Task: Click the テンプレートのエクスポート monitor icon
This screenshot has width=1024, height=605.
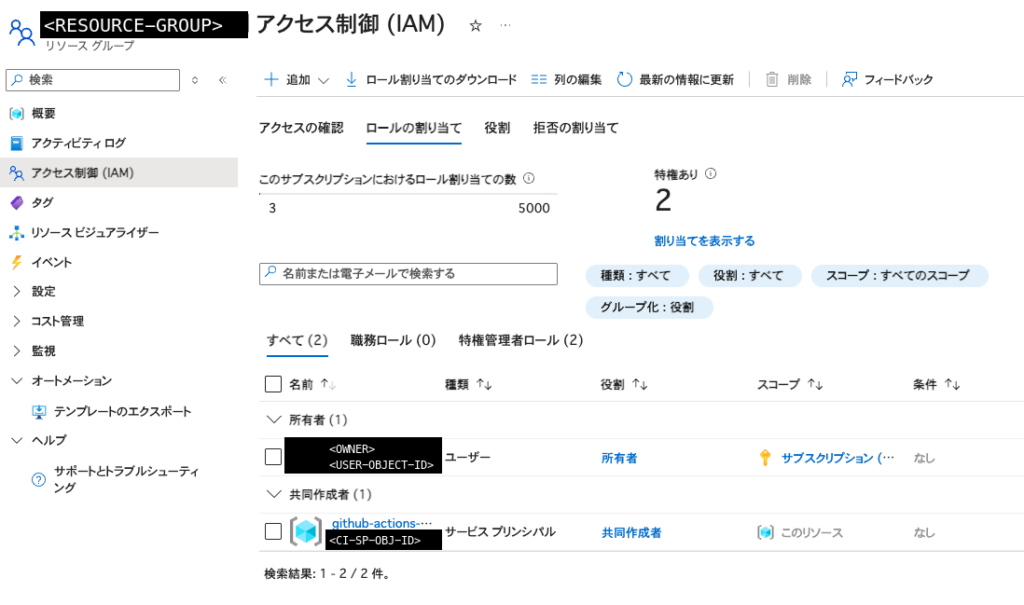Action: (x=39, y=412)
